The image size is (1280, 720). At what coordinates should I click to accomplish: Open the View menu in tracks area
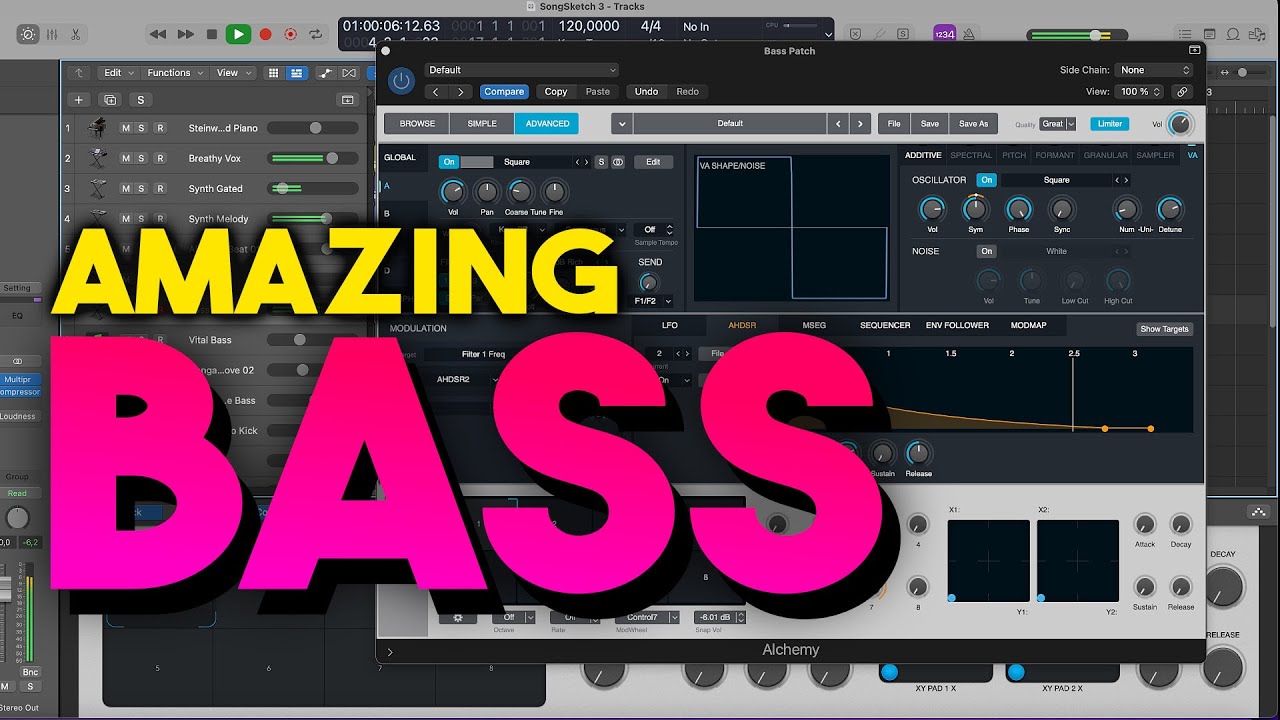point(233,73)
